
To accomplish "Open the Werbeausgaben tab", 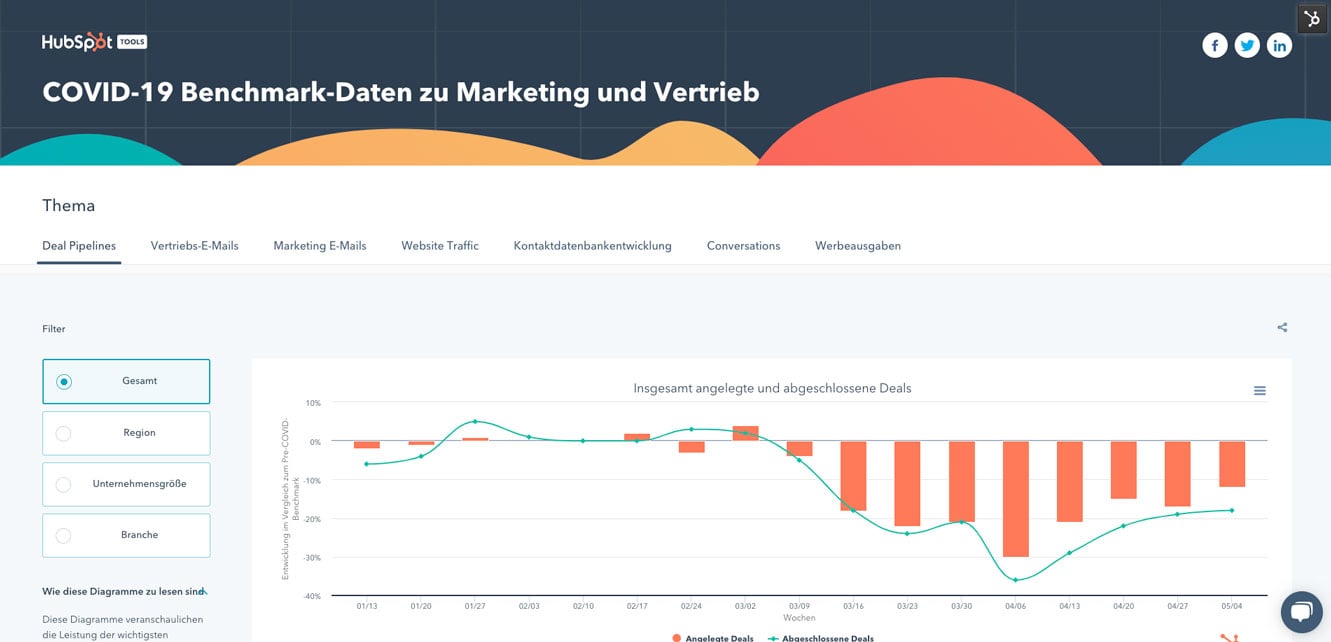I will point(858,246).
